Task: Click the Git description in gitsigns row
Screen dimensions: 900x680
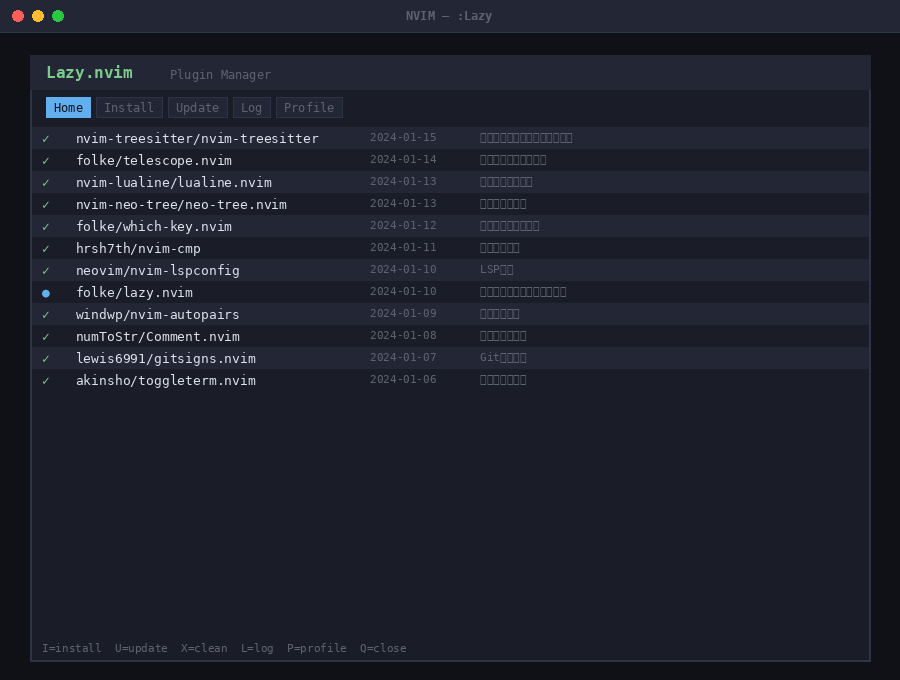Action: (x=503, y=358)
